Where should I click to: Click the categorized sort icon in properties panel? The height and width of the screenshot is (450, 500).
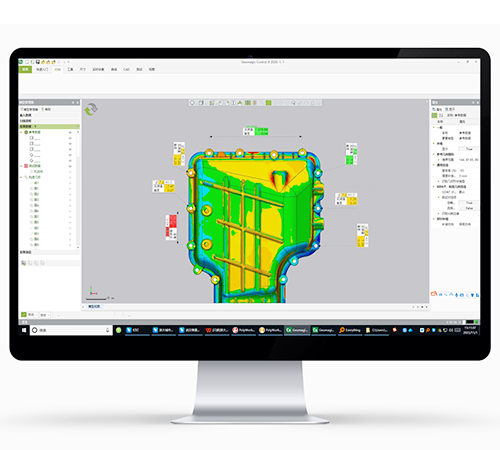434,115
